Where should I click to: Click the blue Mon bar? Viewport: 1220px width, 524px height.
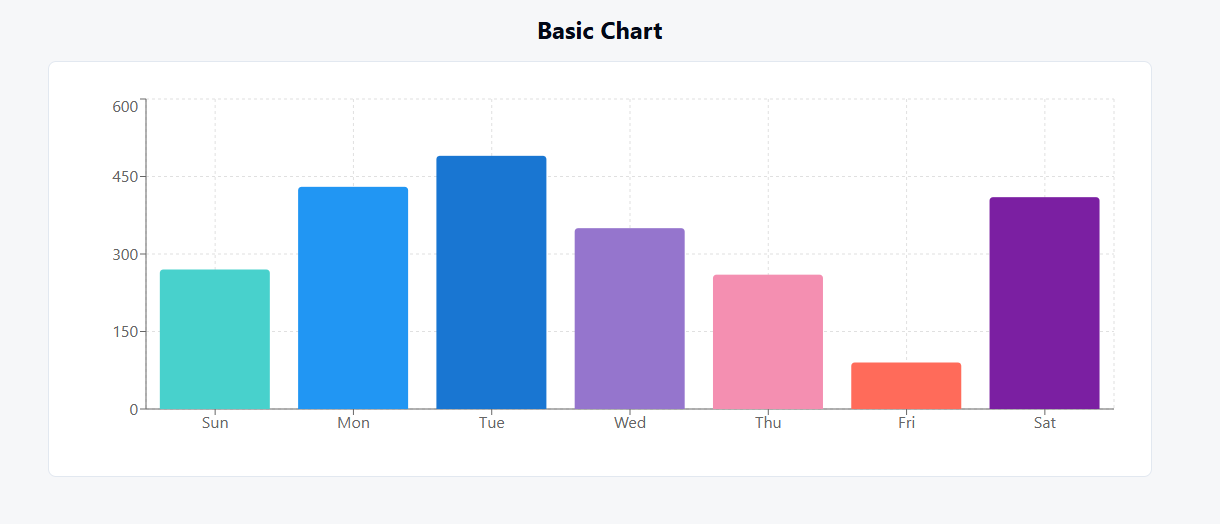353,298
